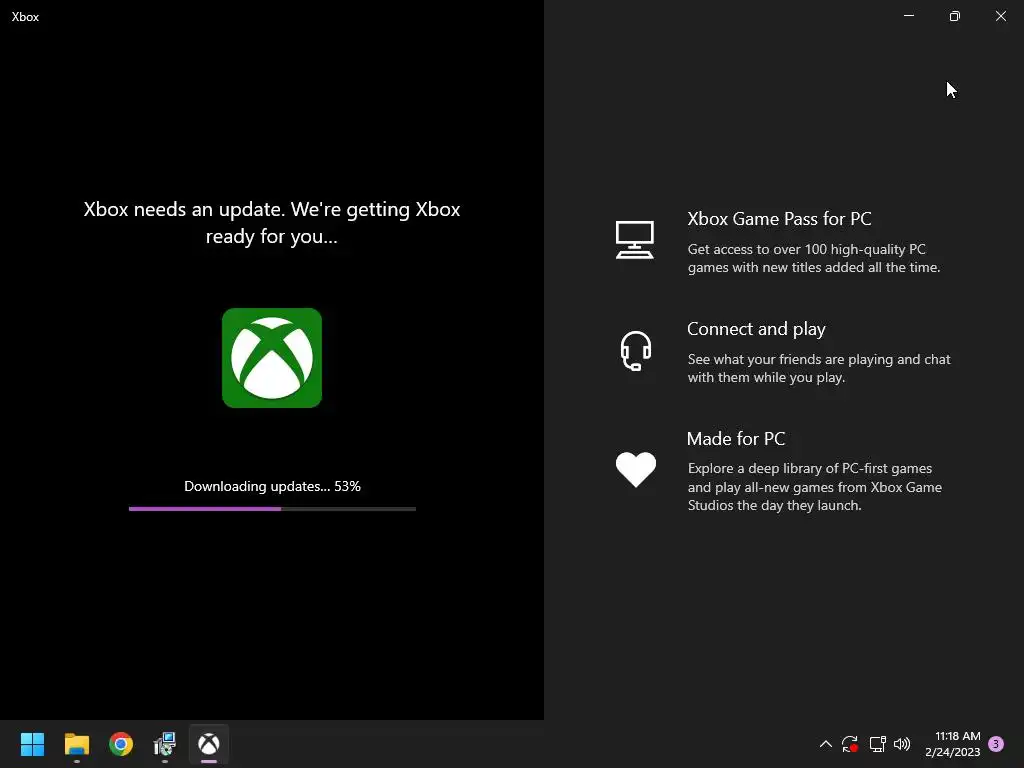
Task: Launch Google Chrome from the taskbar
Action: (121, 744)
